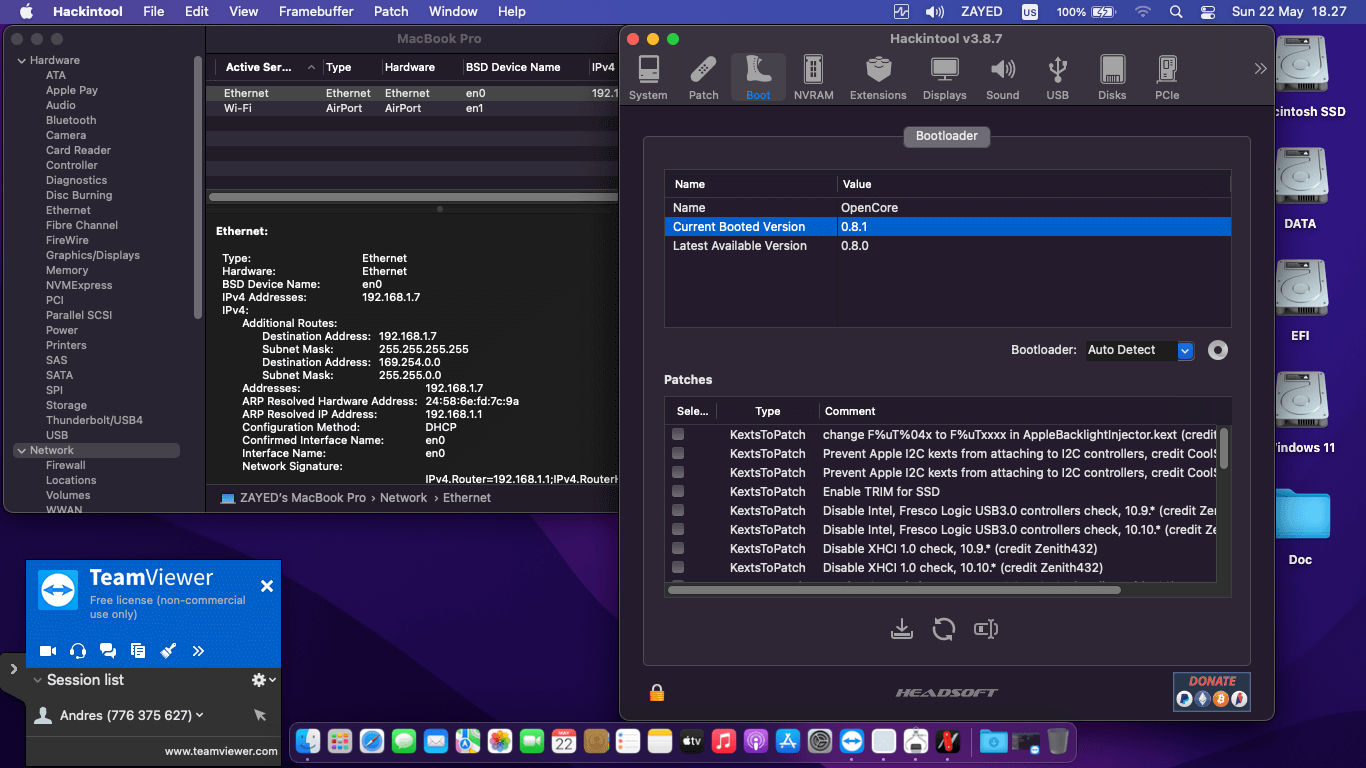Open the USB tab in Hackintool toolbar
Screen dimensions: 1366x768
coord(1058,78)
